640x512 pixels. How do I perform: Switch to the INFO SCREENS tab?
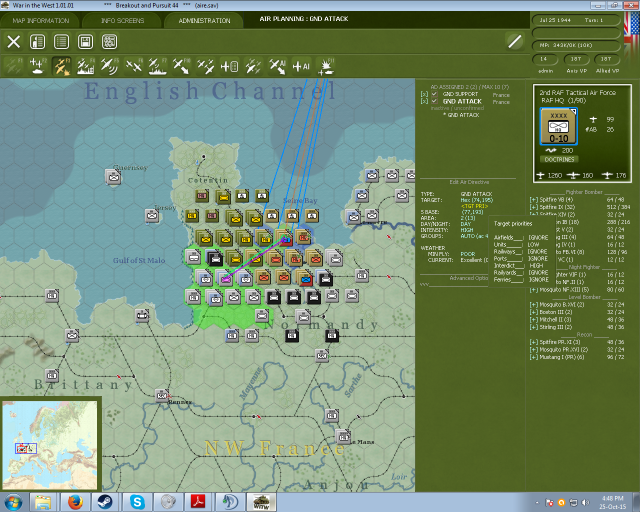pos(122,20)
